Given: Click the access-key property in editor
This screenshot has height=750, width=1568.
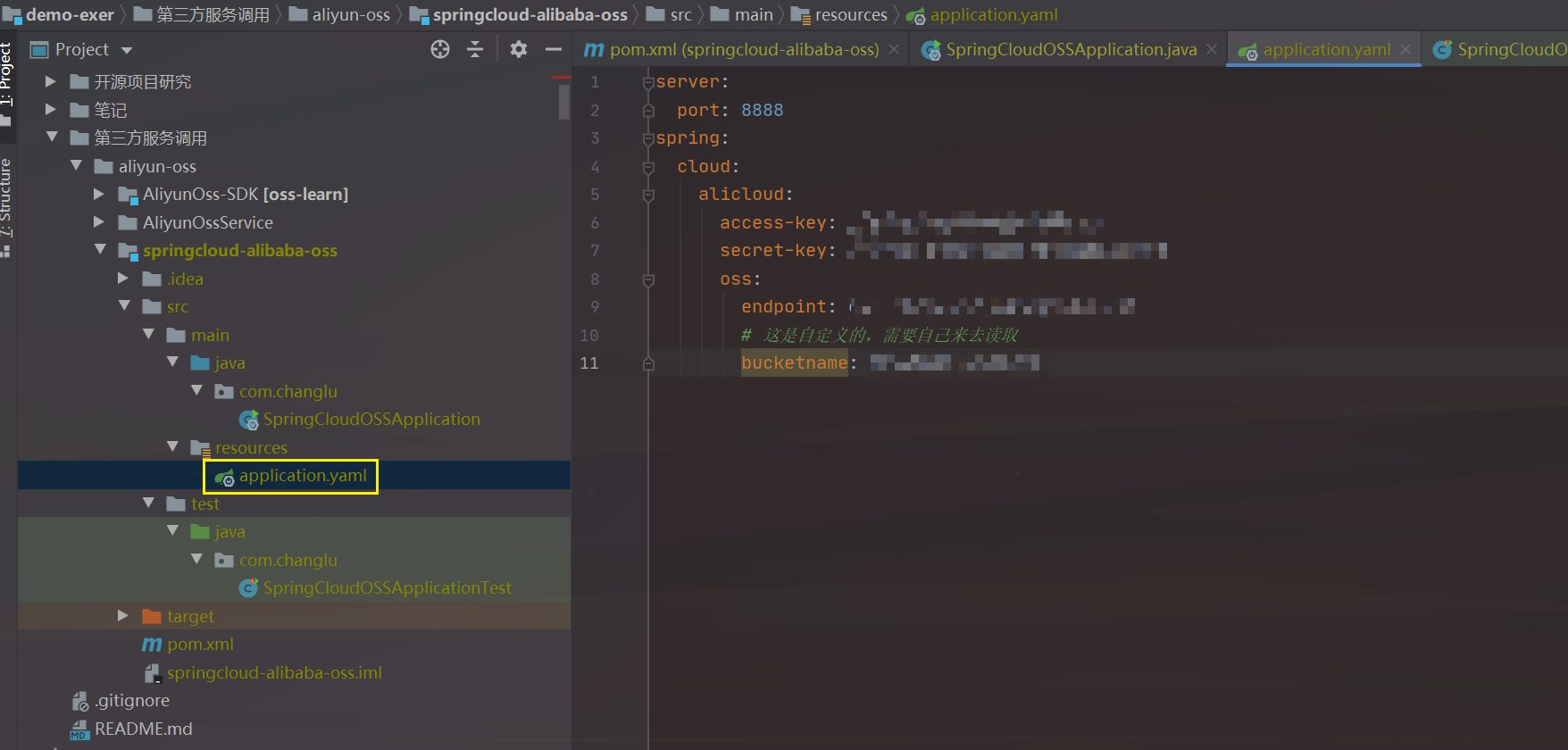Looking at the screenshot, I should [773, 222].
